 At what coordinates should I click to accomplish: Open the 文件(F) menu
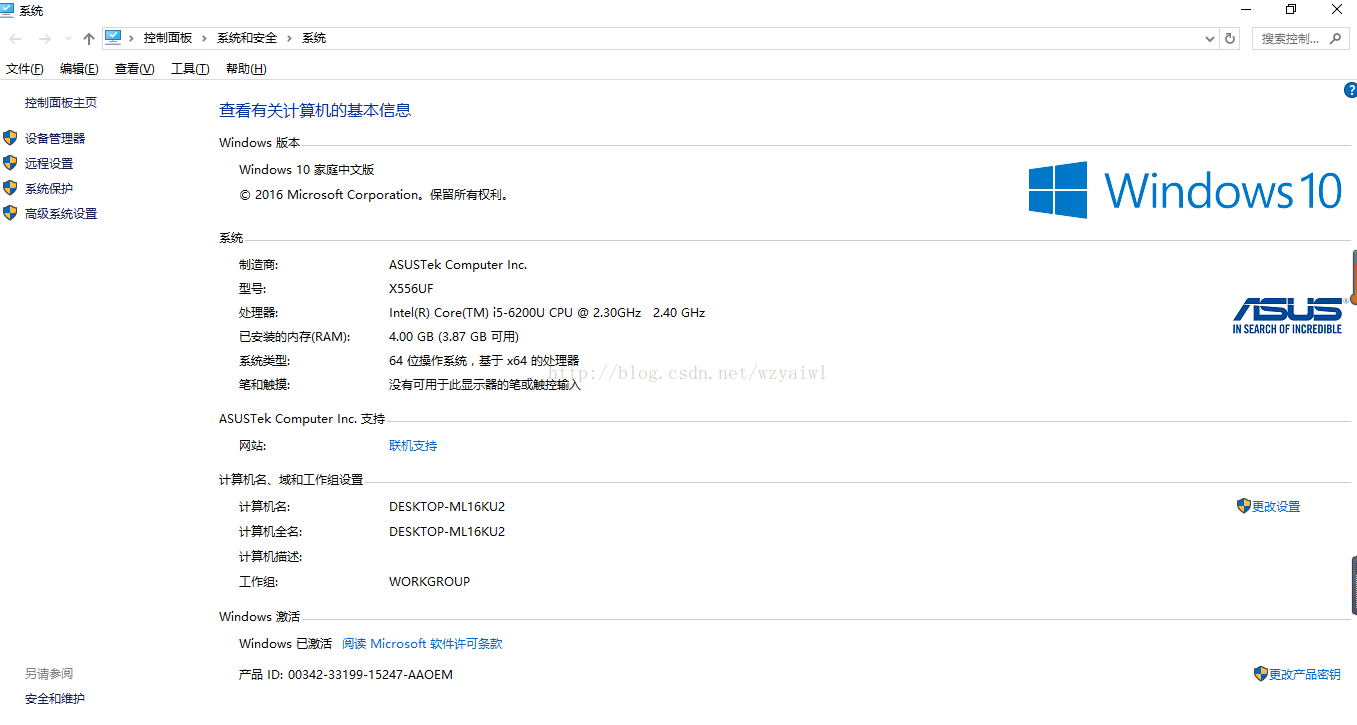point(25,69)
